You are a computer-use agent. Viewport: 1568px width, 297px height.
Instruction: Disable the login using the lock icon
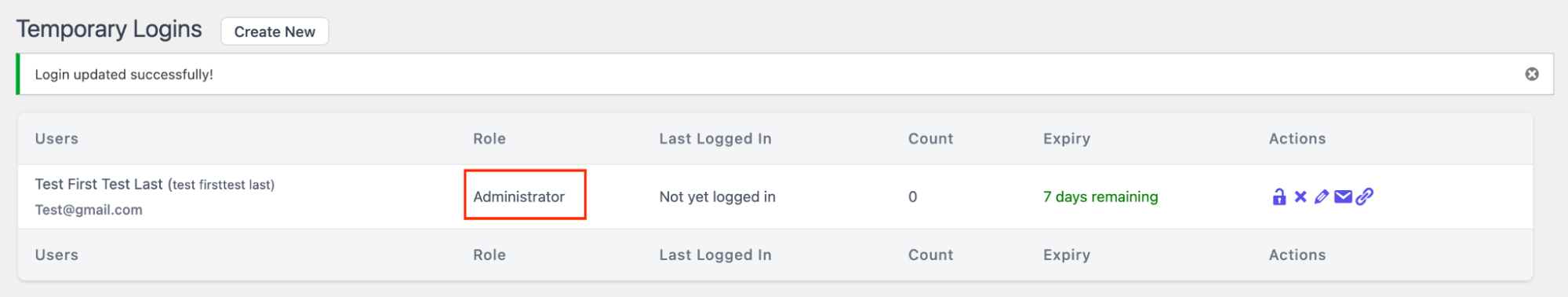pyautogui.click(x=1279, y=196)
